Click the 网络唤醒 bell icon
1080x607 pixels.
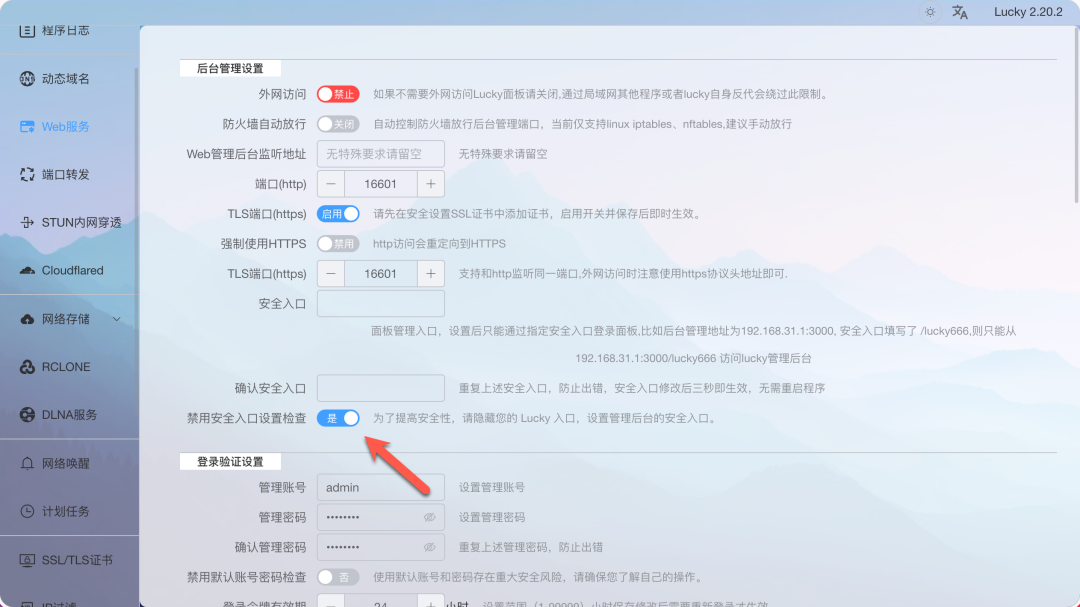27,463
